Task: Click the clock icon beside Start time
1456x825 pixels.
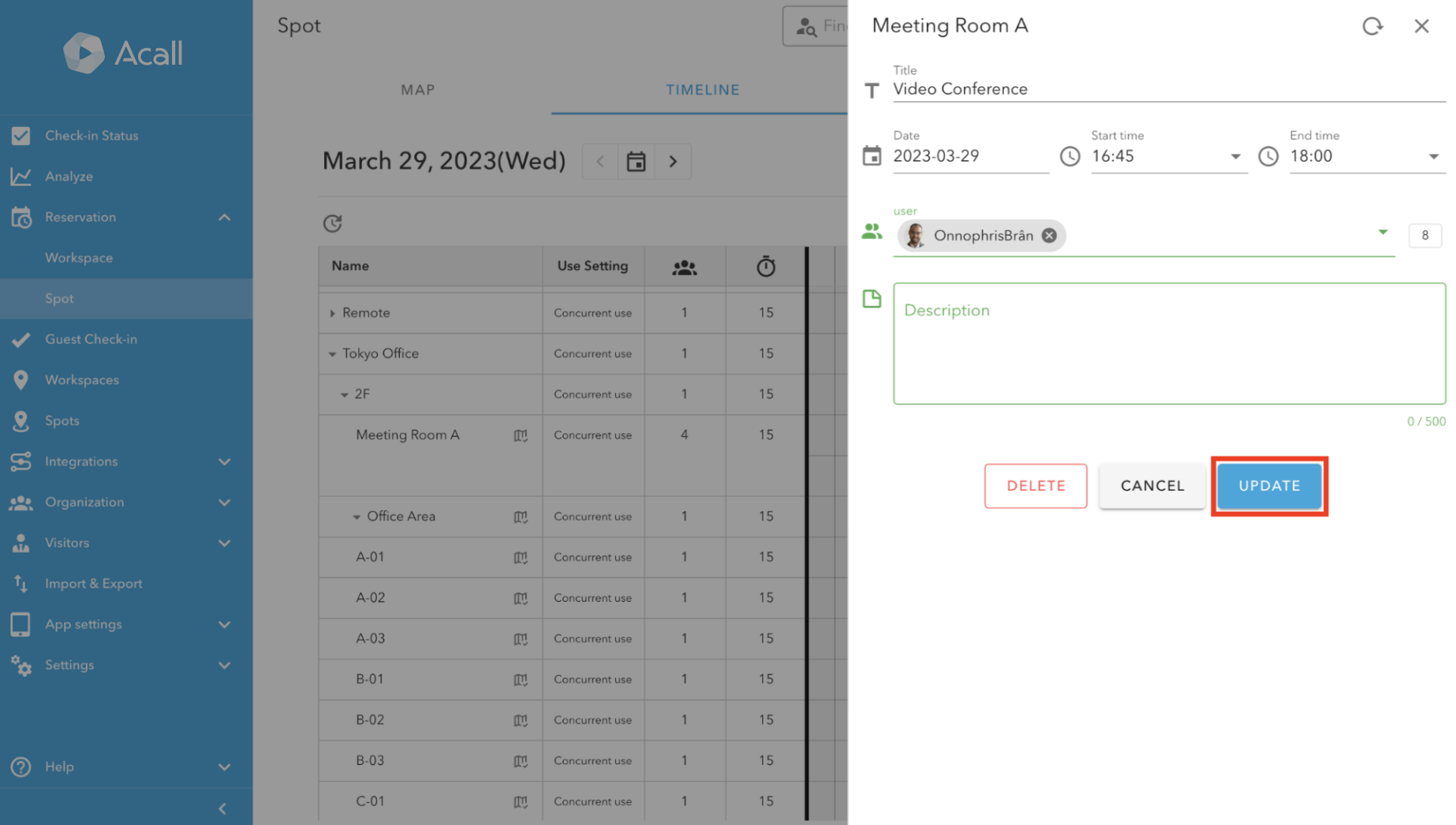Action: coord(1070,156)
